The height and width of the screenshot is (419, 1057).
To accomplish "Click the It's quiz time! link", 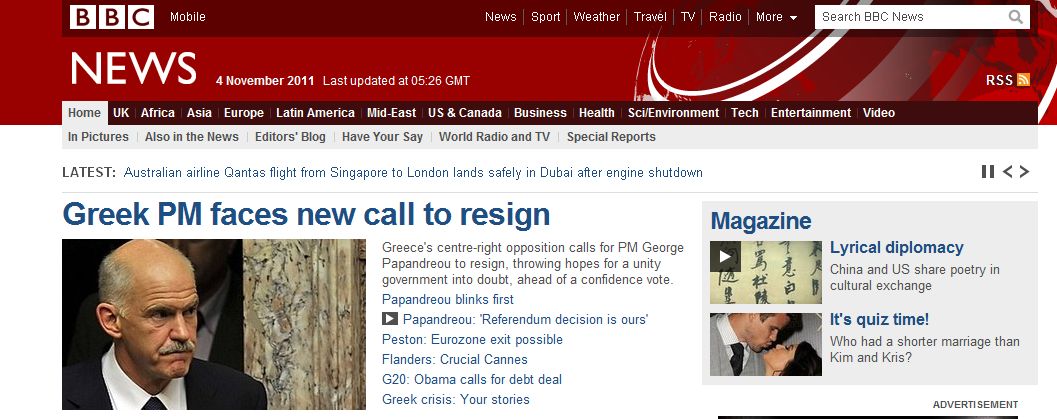I will [x=879, y=319].
